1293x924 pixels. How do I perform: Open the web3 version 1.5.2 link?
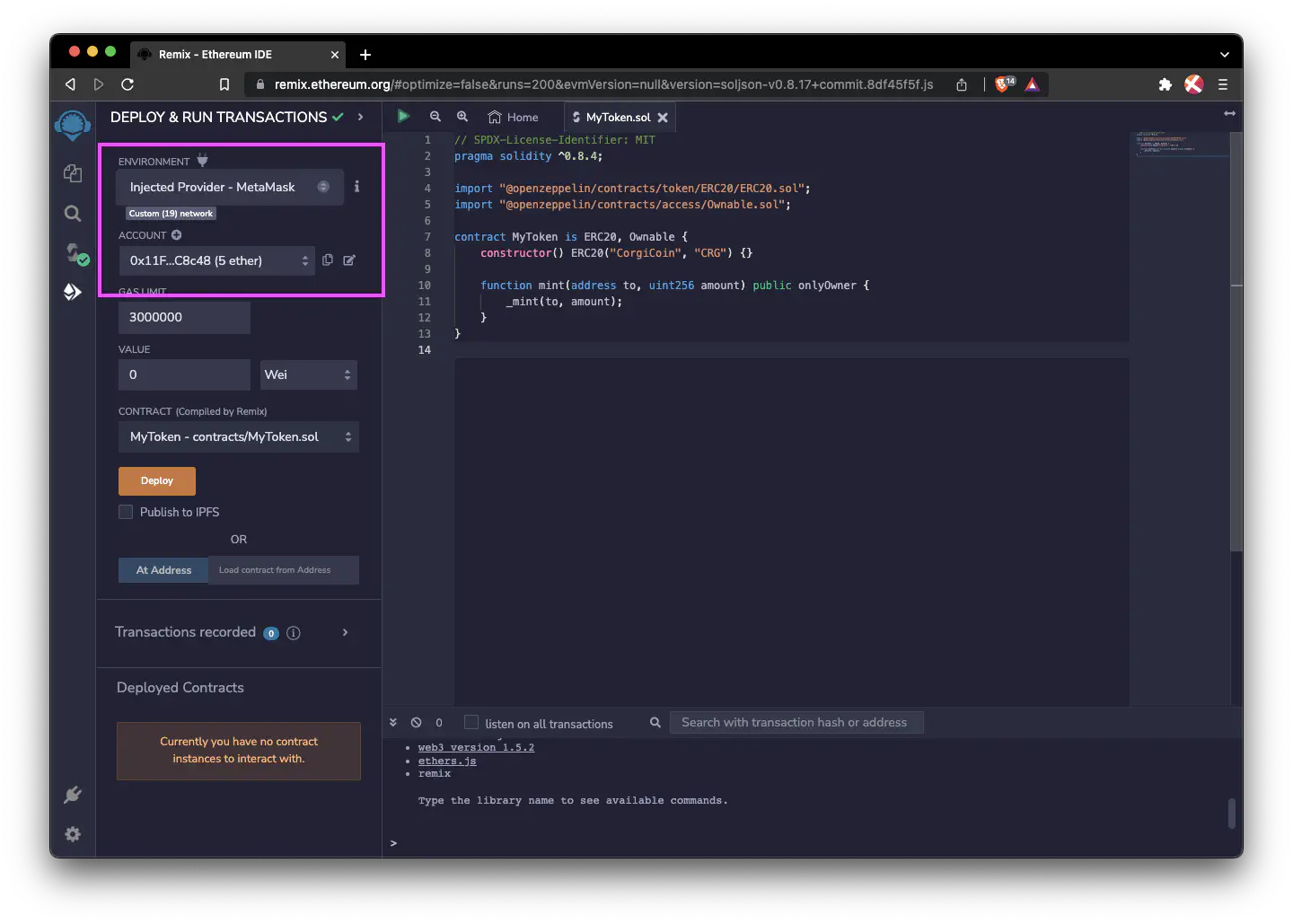coord(476,747)
